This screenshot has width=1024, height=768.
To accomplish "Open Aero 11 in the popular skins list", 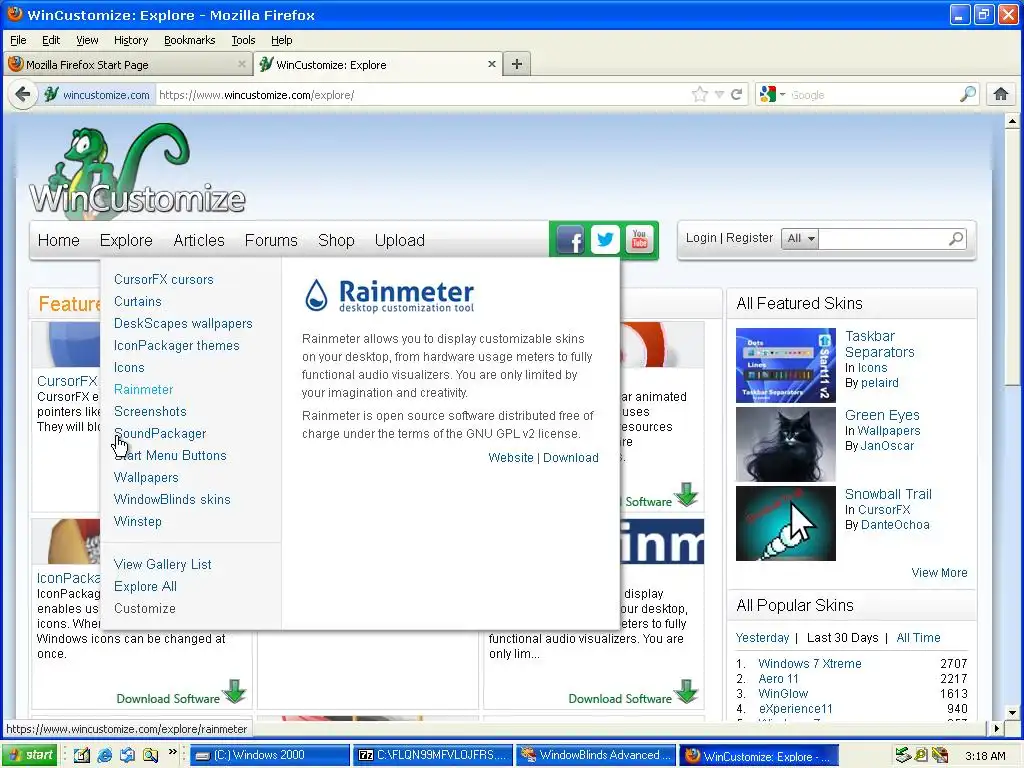I will pos(778,679).
